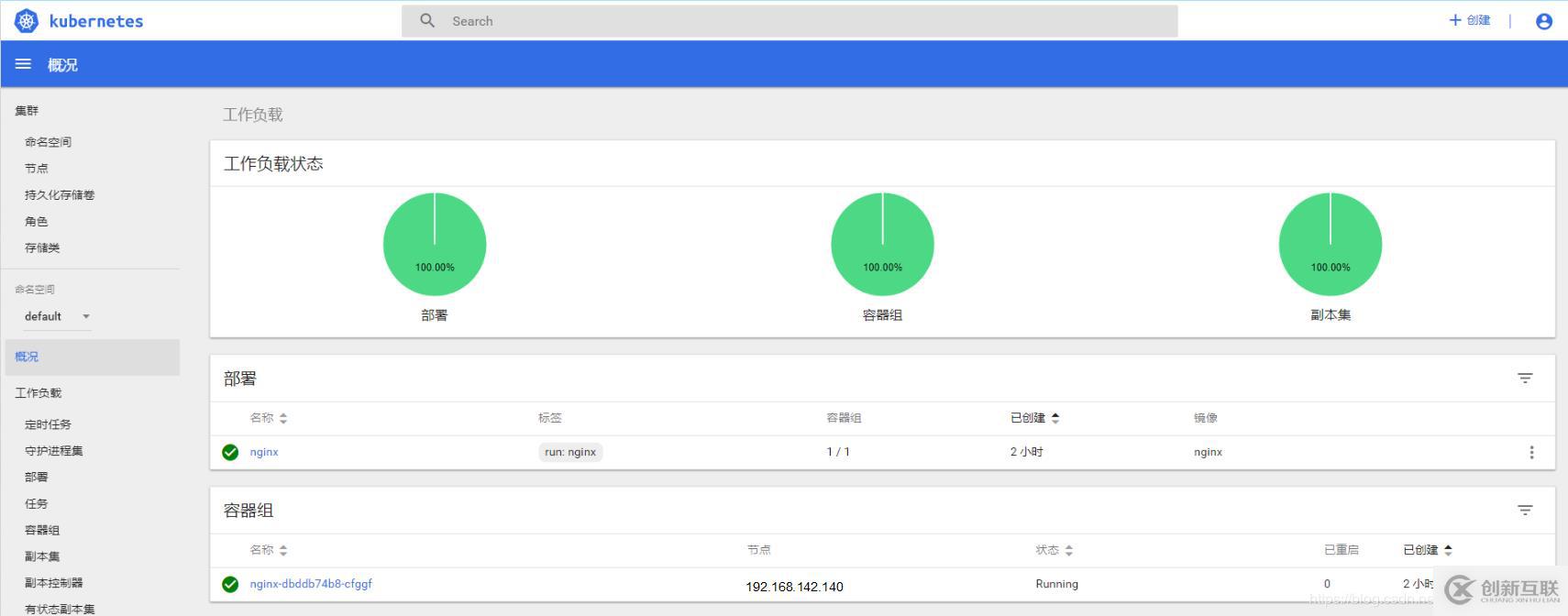The width and height of the screenshot is (1568, 616).
Task: Open the hamburger navigation menu
Action: (23, 64)
